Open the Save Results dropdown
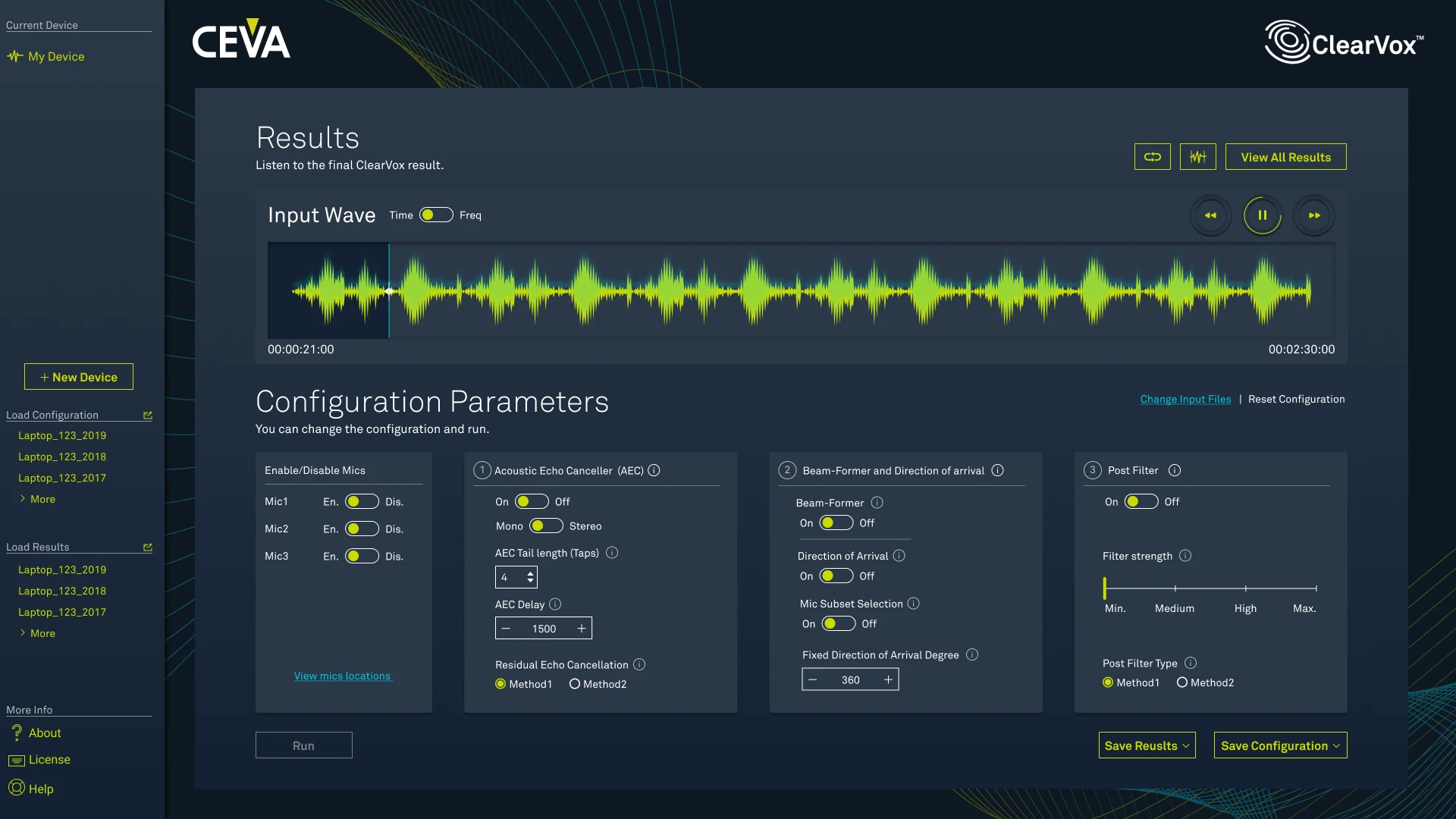Screen dimensions: 1456x819 [x=1147, y=745]
